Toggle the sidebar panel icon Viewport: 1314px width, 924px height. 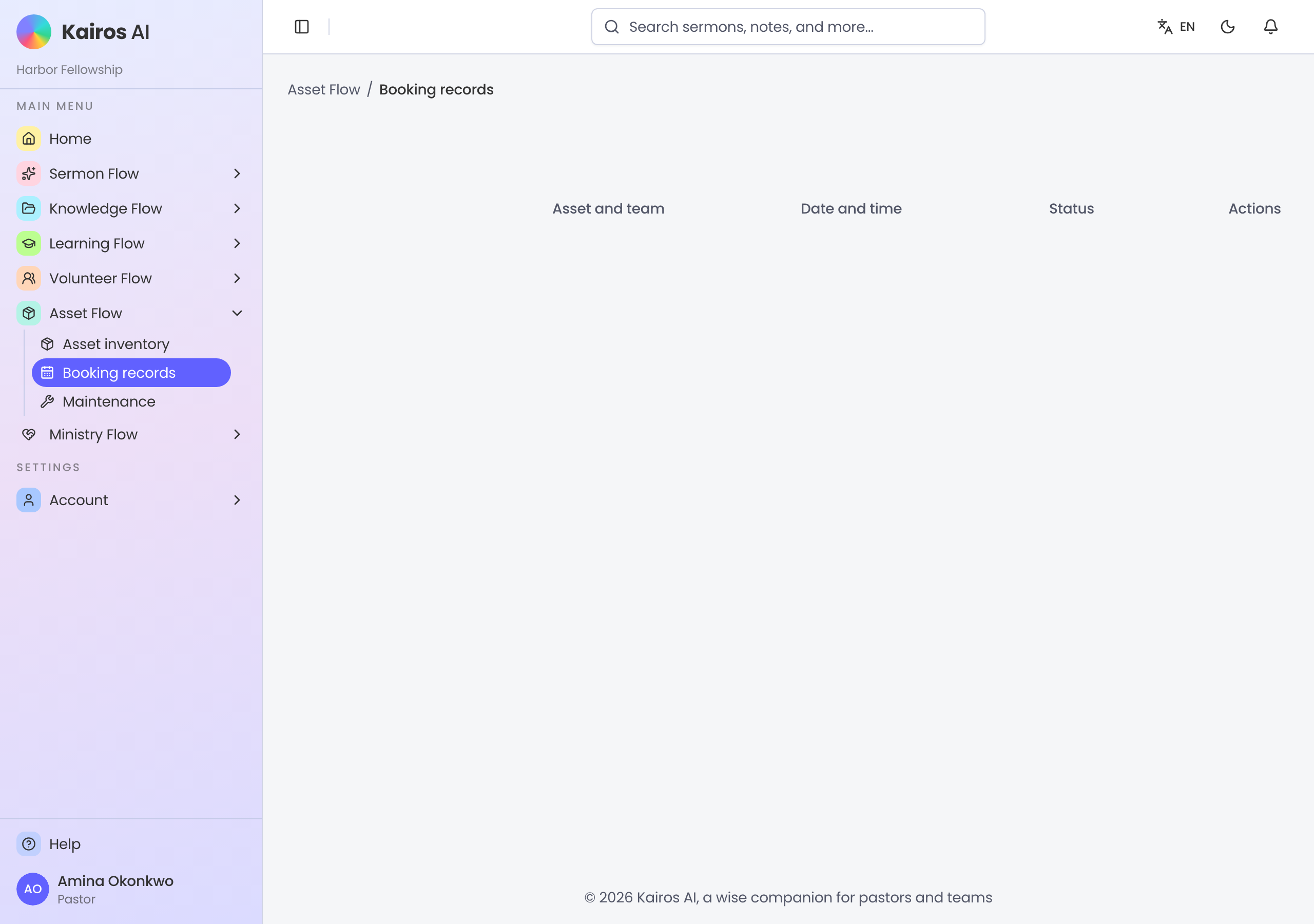pyautogui.click(x=302, y=27)
